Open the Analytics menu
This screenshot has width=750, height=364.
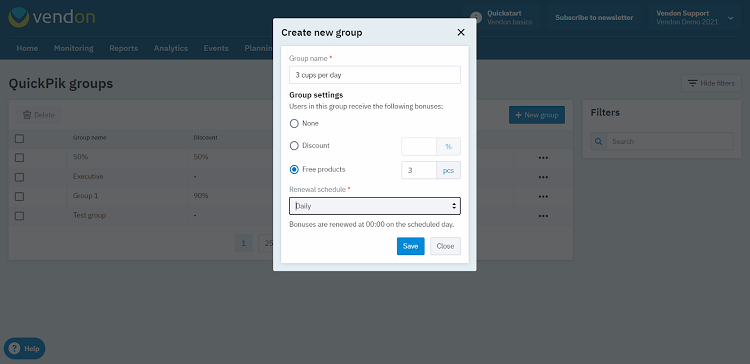(171, 48)
